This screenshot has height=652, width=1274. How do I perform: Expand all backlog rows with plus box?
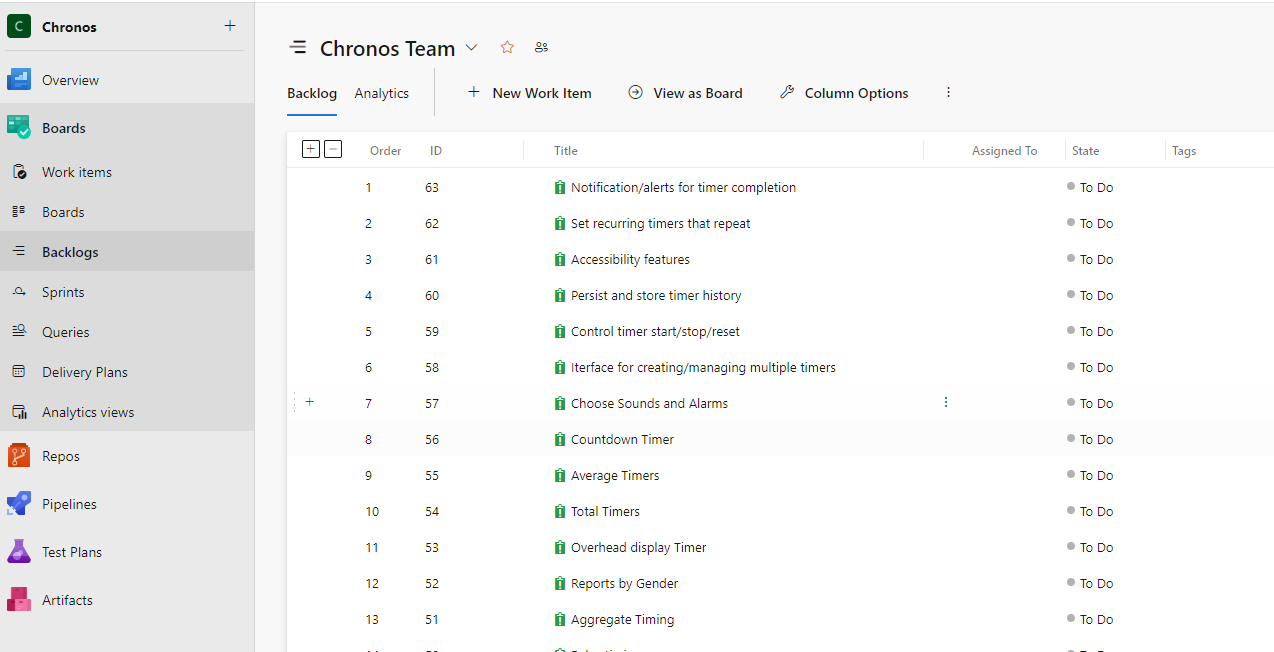point(311,149)
